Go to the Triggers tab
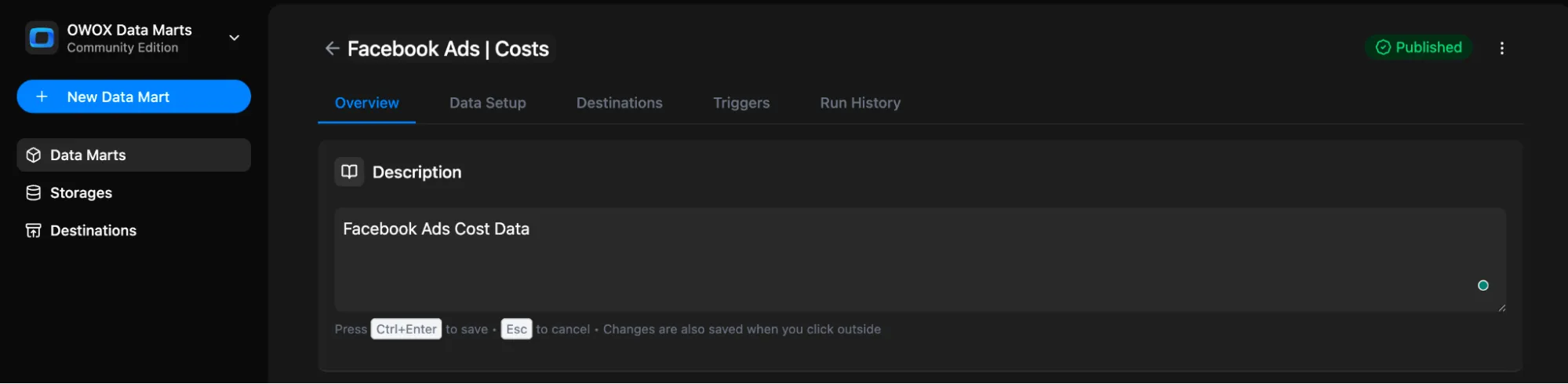This screenshot has height=384, width=1568. [740, 103]
